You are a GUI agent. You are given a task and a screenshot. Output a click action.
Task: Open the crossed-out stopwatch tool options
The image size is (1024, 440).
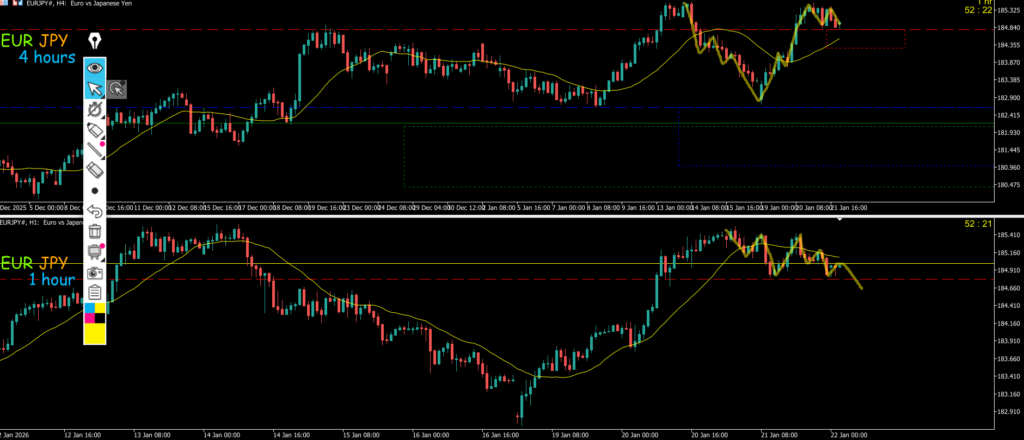pyautogui.click(x=95, y=109)
